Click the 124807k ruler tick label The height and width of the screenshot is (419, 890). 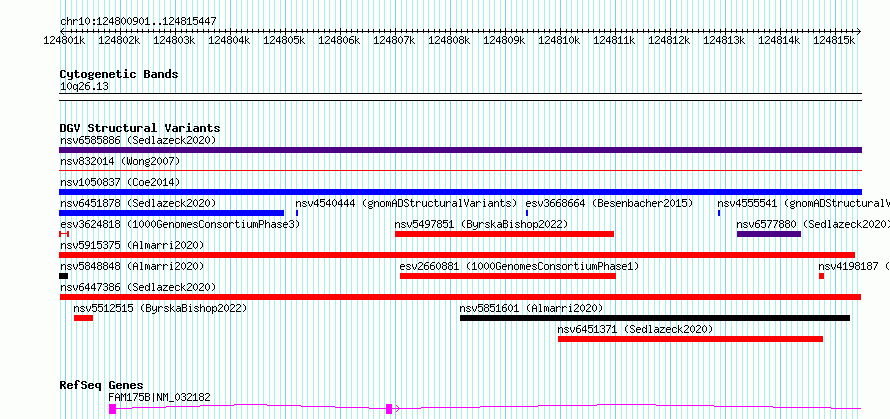point(394,40)
